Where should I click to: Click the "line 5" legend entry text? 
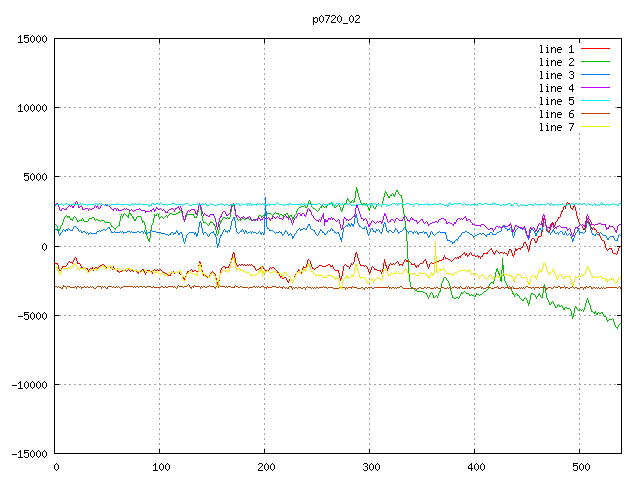click(x=556, y=101)
